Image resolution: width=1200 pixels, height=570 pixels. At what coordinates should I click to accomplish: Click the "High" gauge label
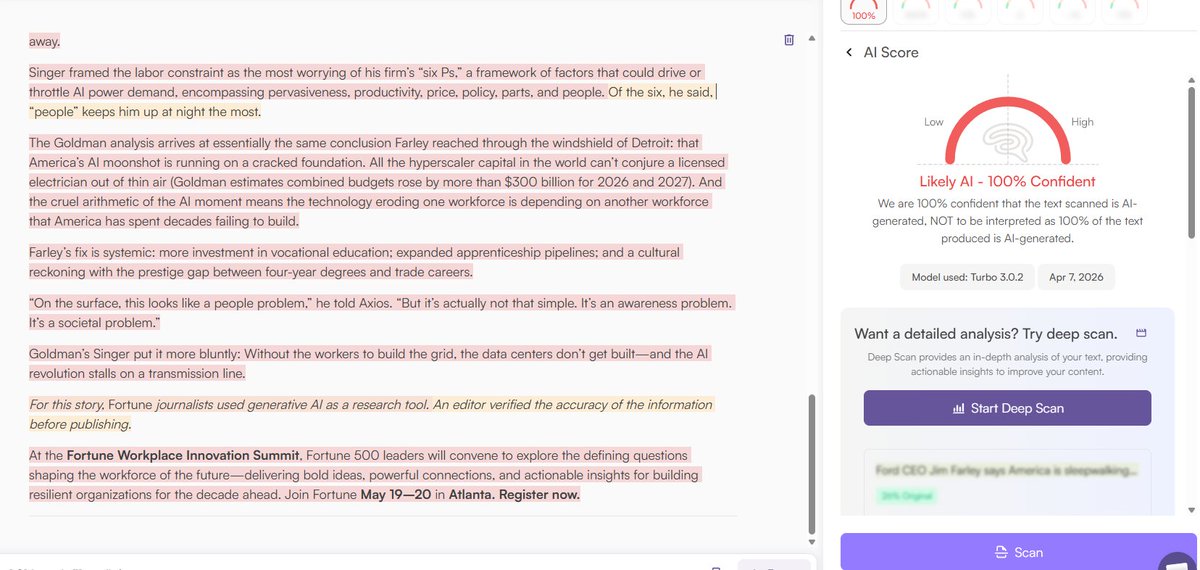(1082, 122)
